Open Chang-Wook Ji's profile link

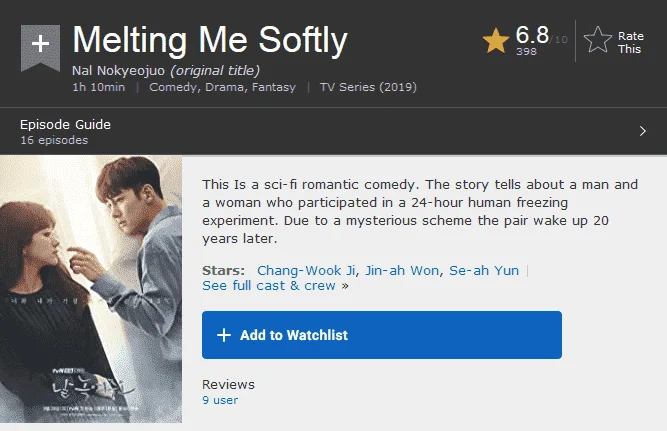click(x=306, y=271)
